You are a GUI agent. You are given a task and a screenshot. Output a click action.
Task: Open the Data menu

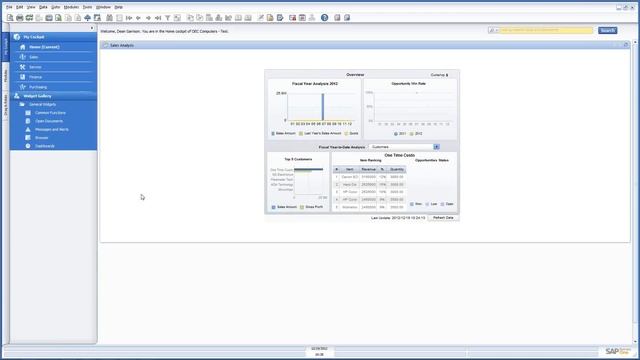pyautogui.click(x=43, y=7)
